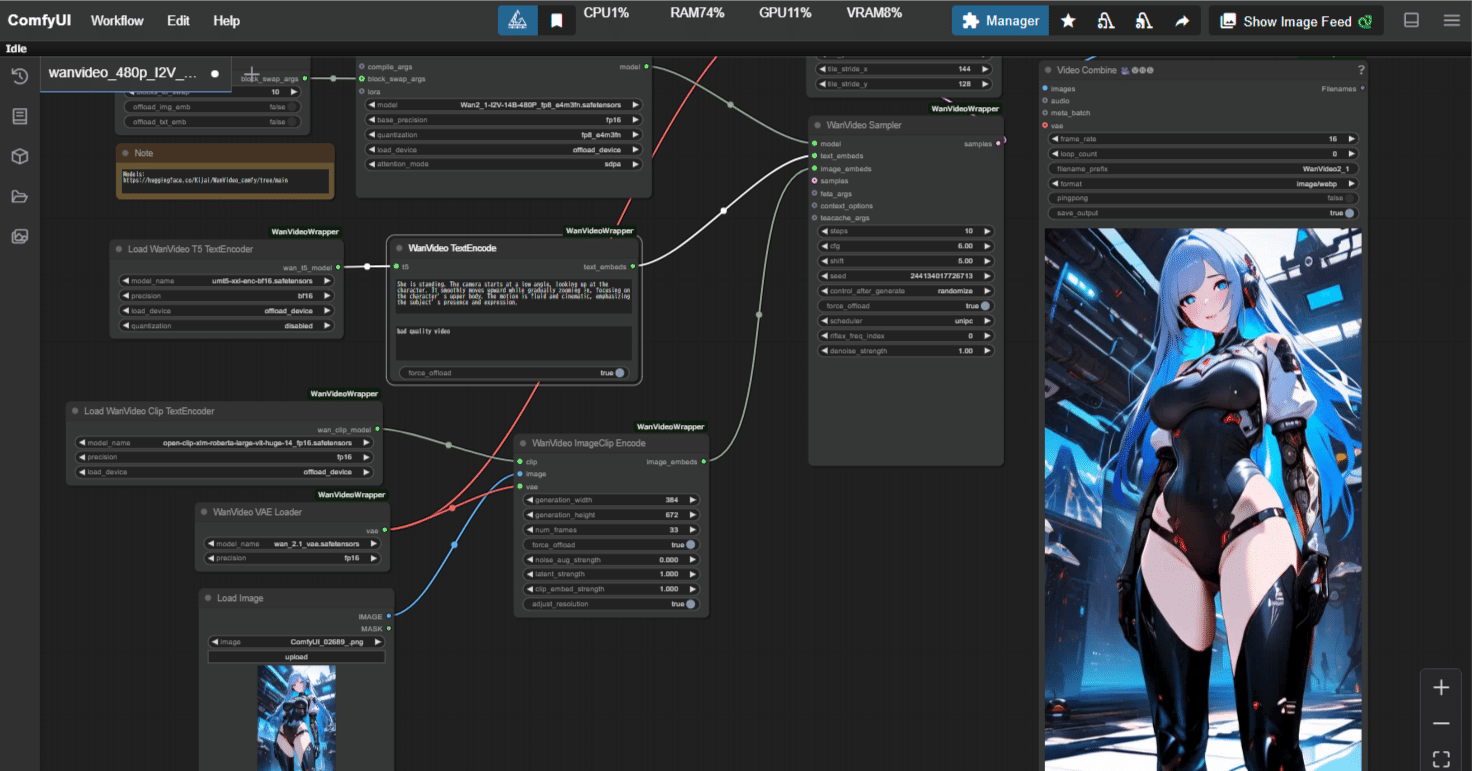Open the workflows folder sidebar icon

pos(19,197)
